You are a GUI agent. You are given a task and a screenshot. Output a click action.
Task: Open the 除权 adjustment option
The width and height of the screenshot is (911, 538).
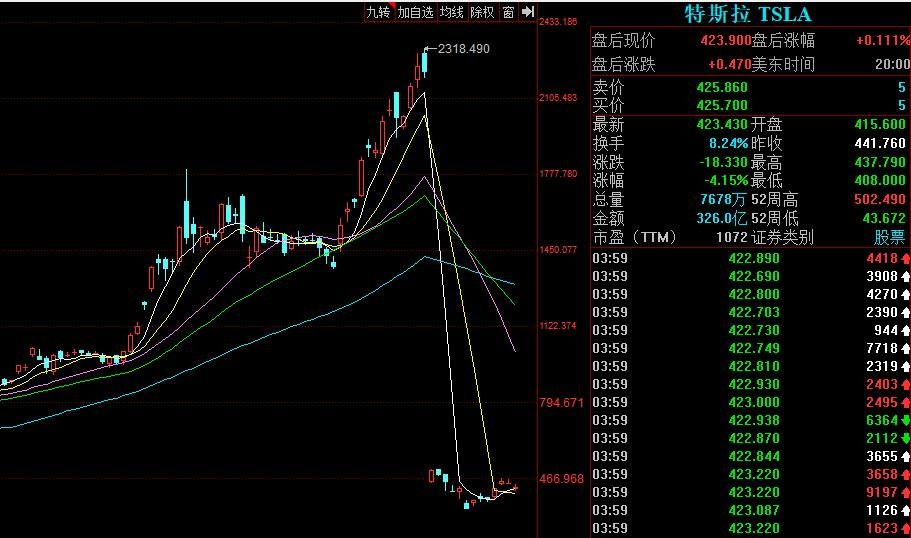tap(483, 12)
